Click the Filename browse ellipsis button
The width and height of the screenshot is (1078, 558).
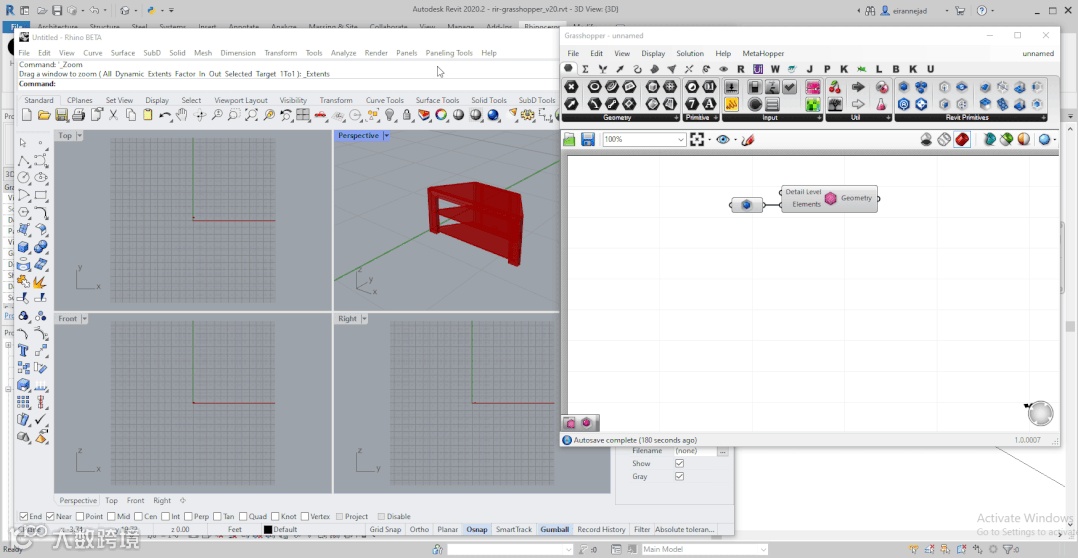click(x=722, y=451)
